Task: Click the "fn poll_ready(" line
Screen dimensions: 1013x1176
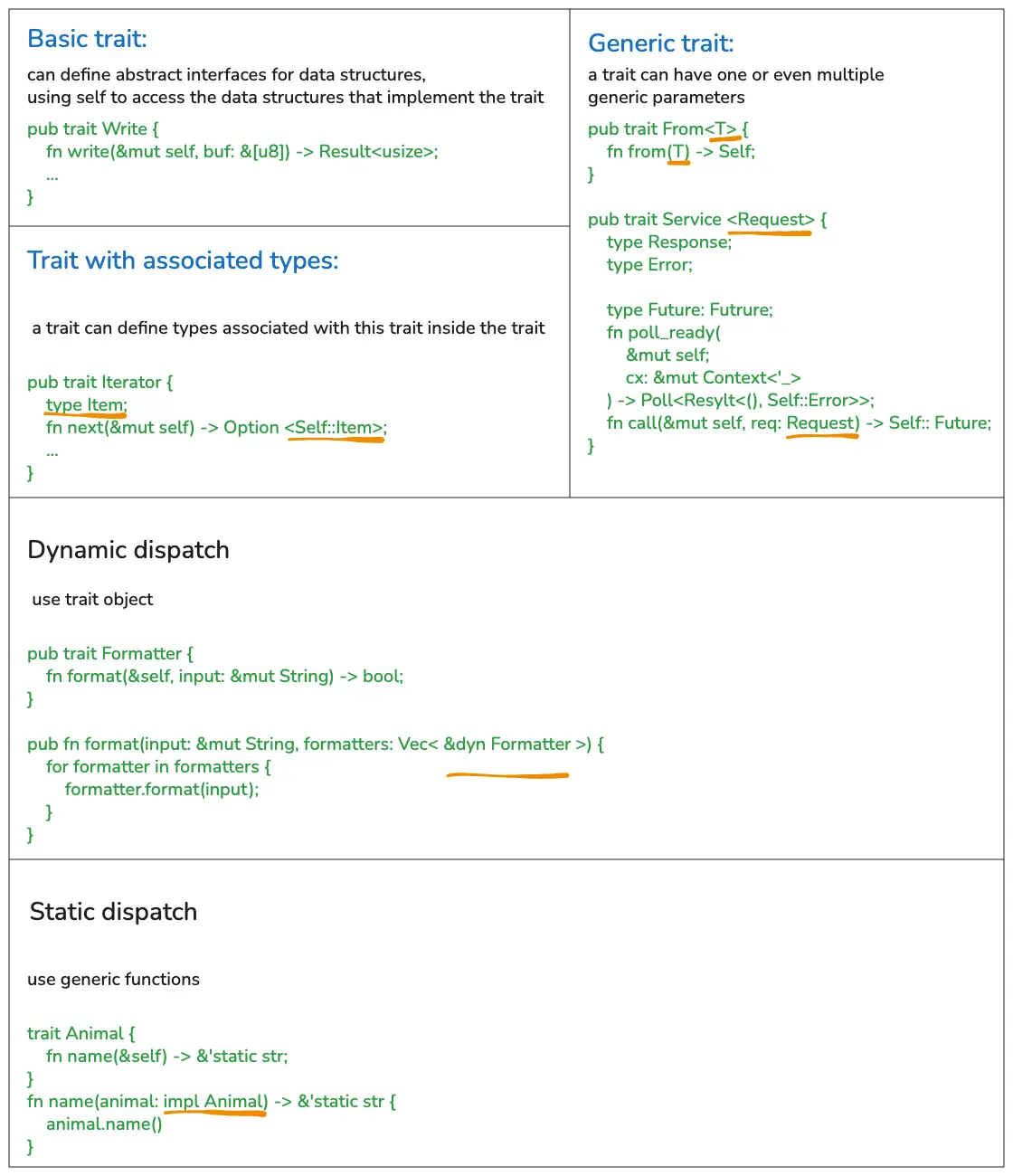Action: 663,333
